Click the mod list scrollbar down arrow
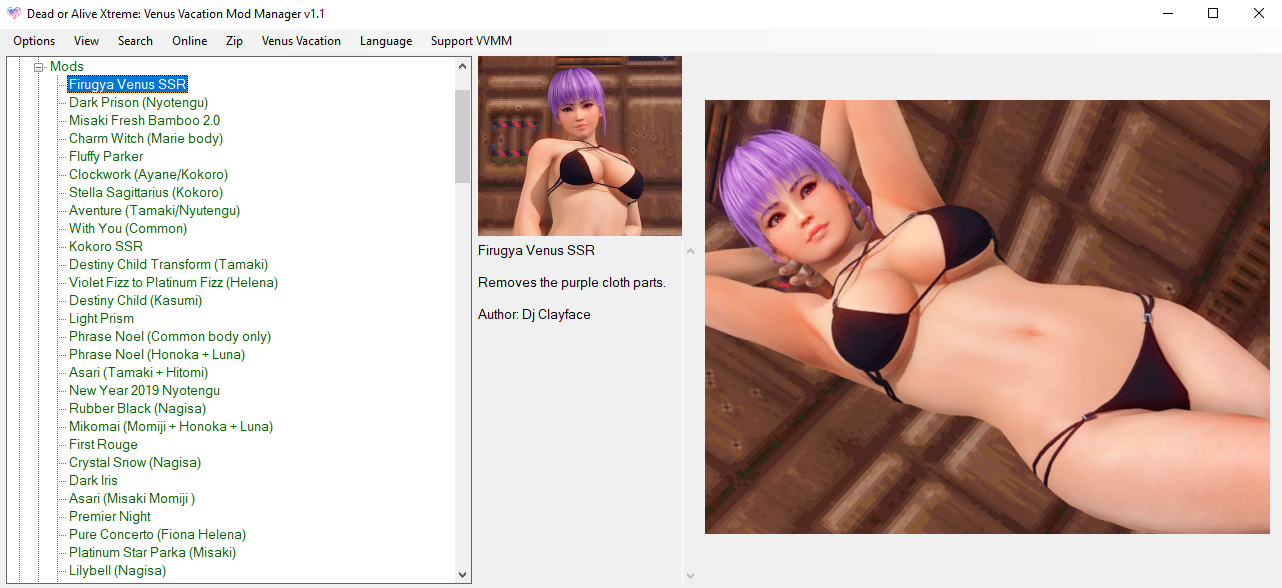 (x=462, y=574)
